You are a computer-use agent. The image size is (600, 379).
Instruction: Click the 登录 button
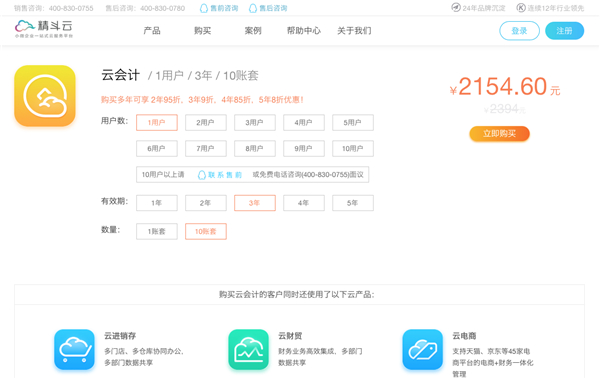point(519,31)
